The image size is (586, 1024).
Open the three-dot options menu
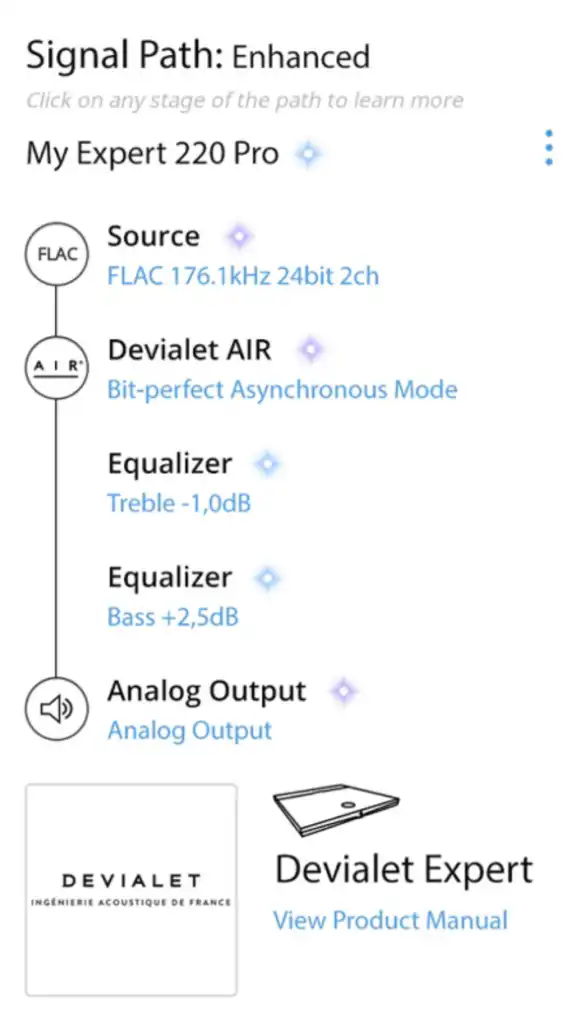coord(549,147)
